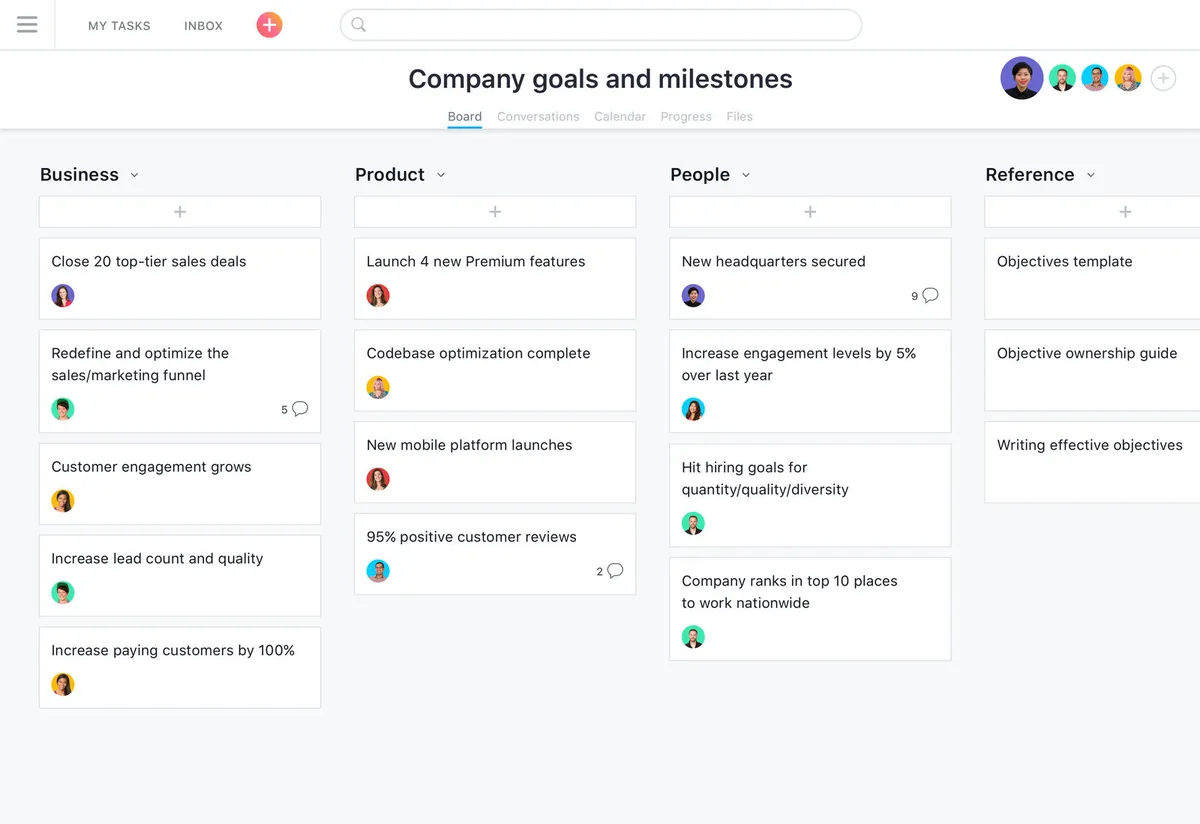The width and height of the screenshot is (1200, 824).
Task: Click the magnifier icon in search bar
Action: (359, 25)
